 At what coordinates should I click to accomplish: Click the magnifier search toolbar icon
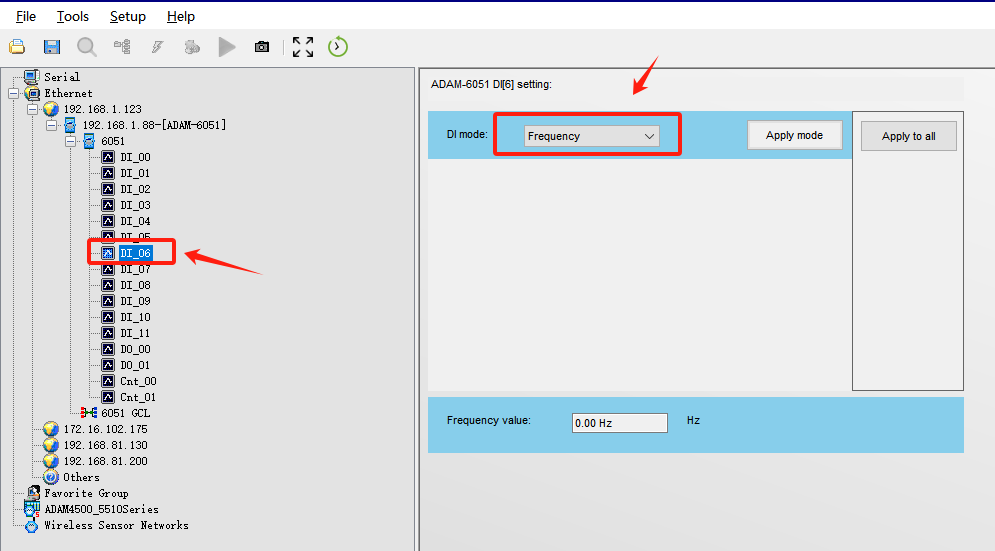click(x=87, y=47)
